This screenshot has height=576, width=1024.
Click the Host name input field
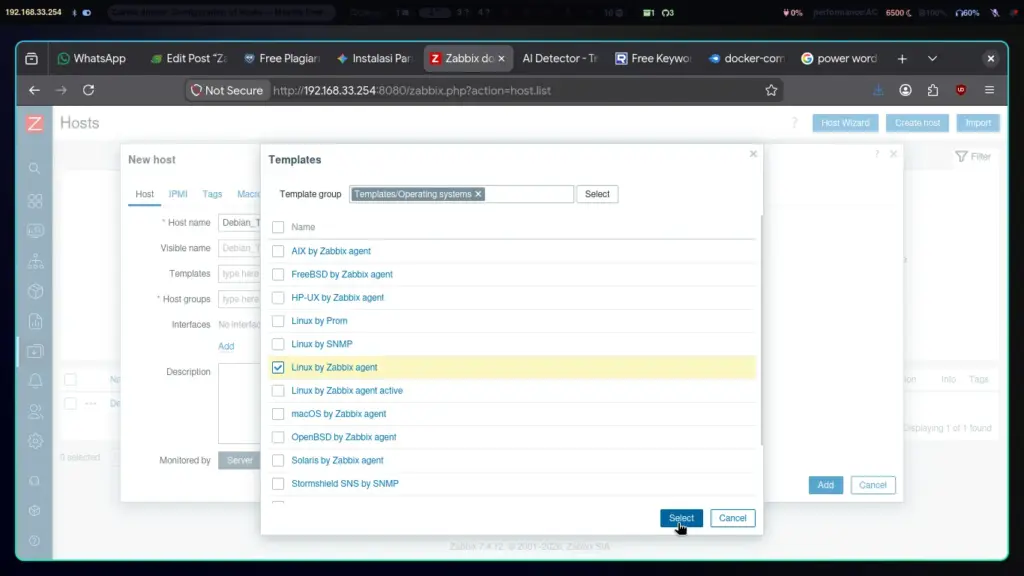[240, 223]
